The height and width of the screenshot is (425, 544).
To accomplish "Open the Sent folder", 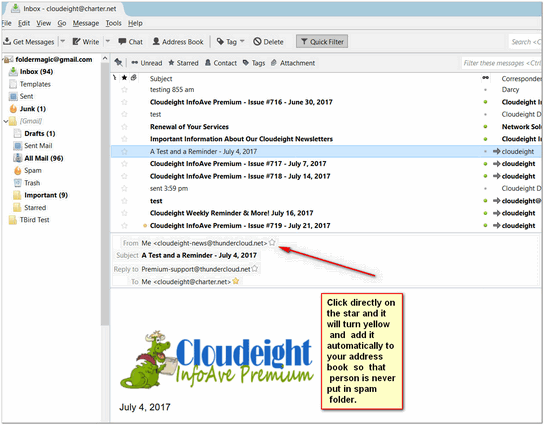I will [26, 96].
